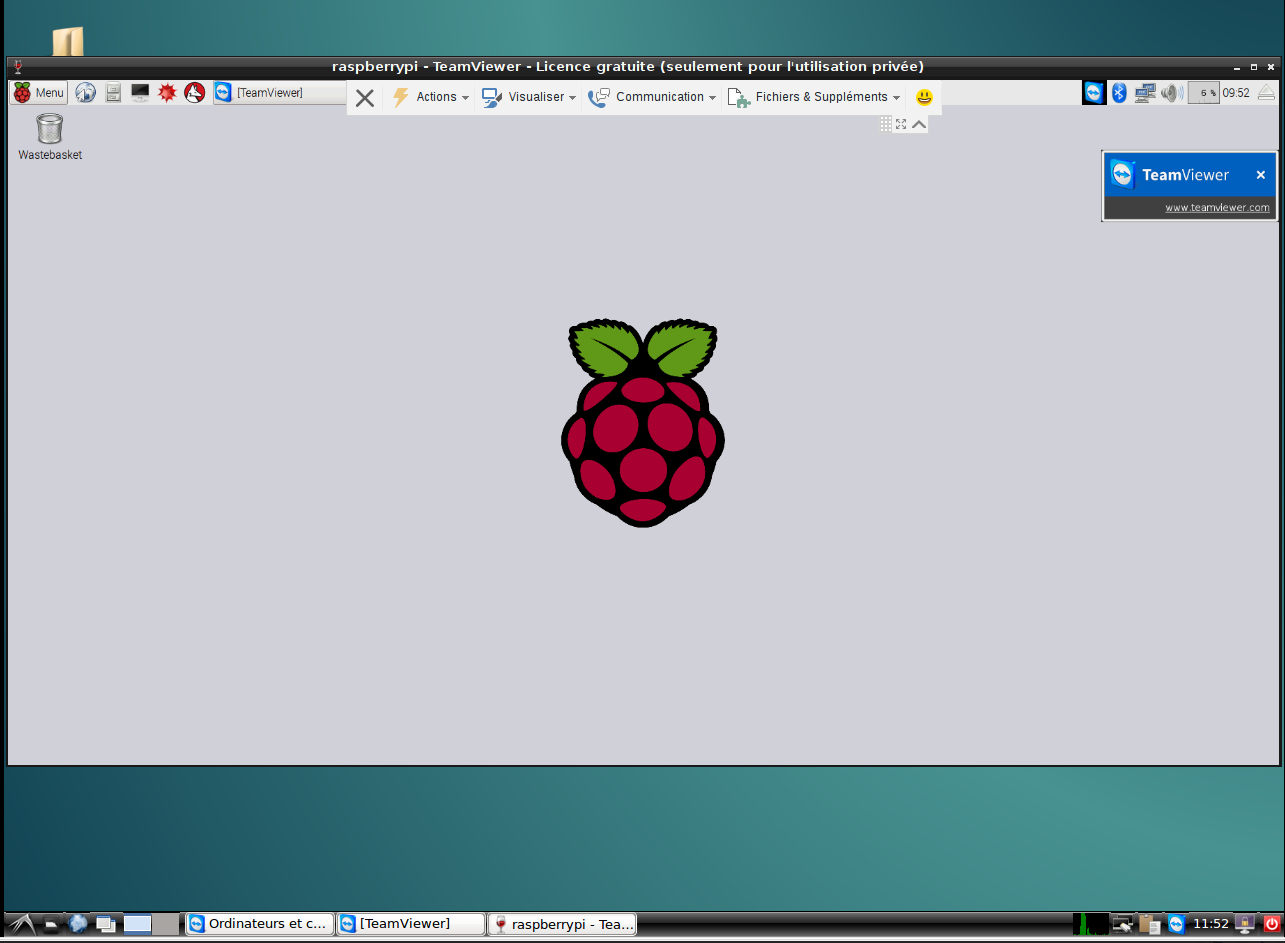
Task: Select [TeamViewer] task in remote panel
Action: point(280,93)
